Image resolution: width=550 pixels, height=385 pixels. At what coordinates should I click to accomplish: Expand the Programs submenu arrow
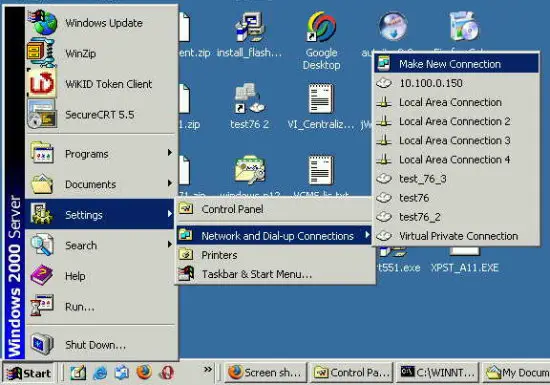pyautogui.click(x=170, y=153)
